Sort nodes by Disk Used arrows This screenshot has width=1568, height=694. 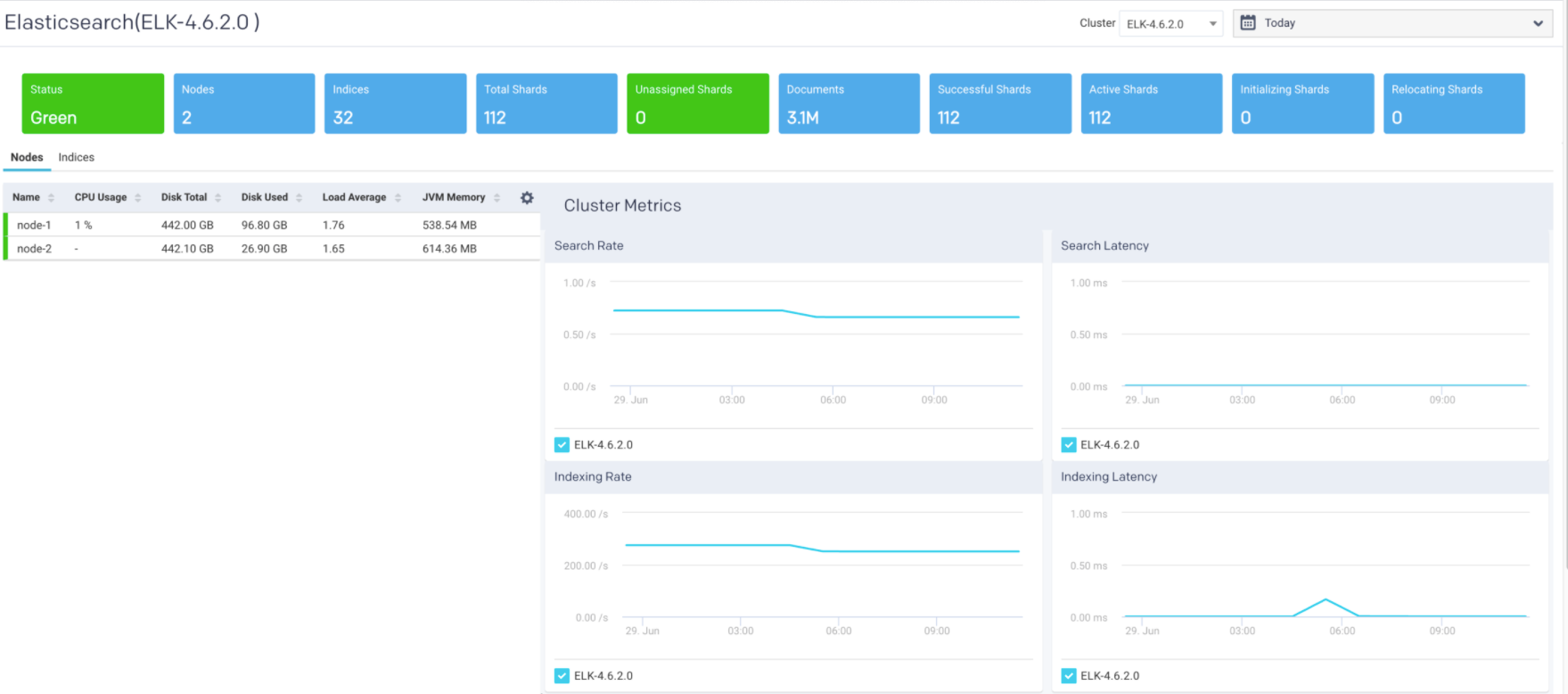tap(300, 198)
